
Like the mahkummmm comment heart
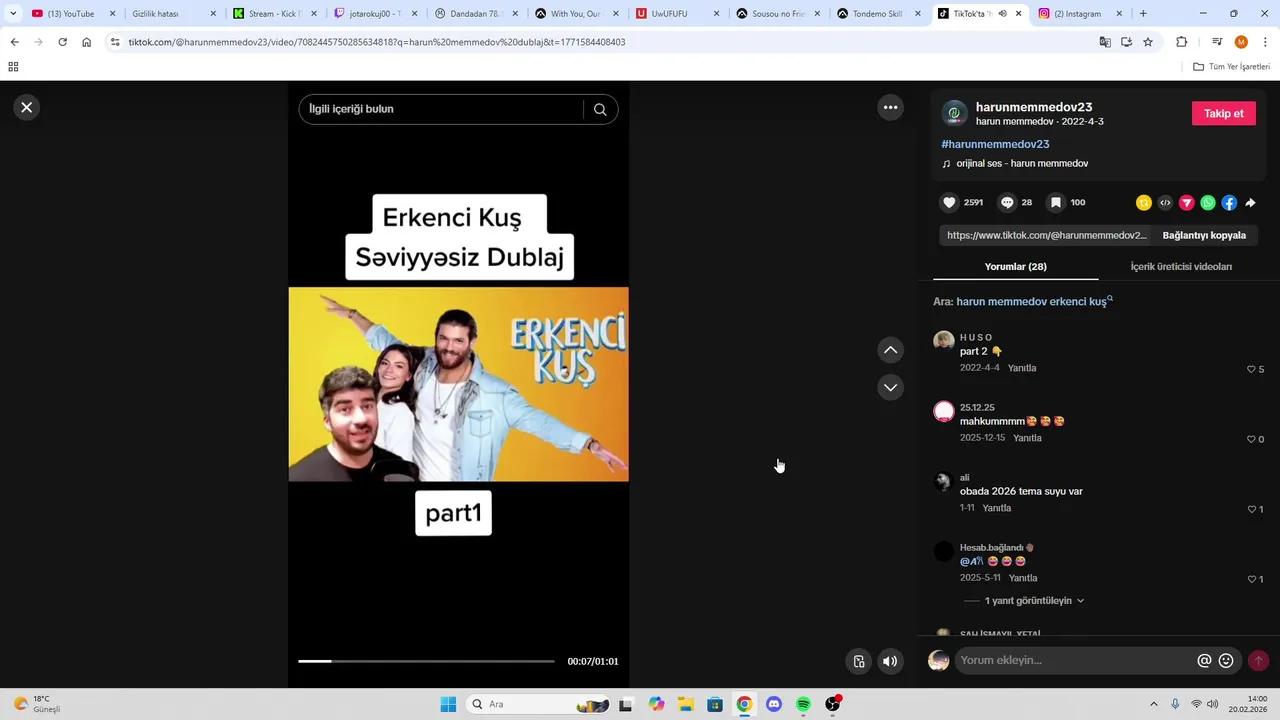tap(1251, 439)
